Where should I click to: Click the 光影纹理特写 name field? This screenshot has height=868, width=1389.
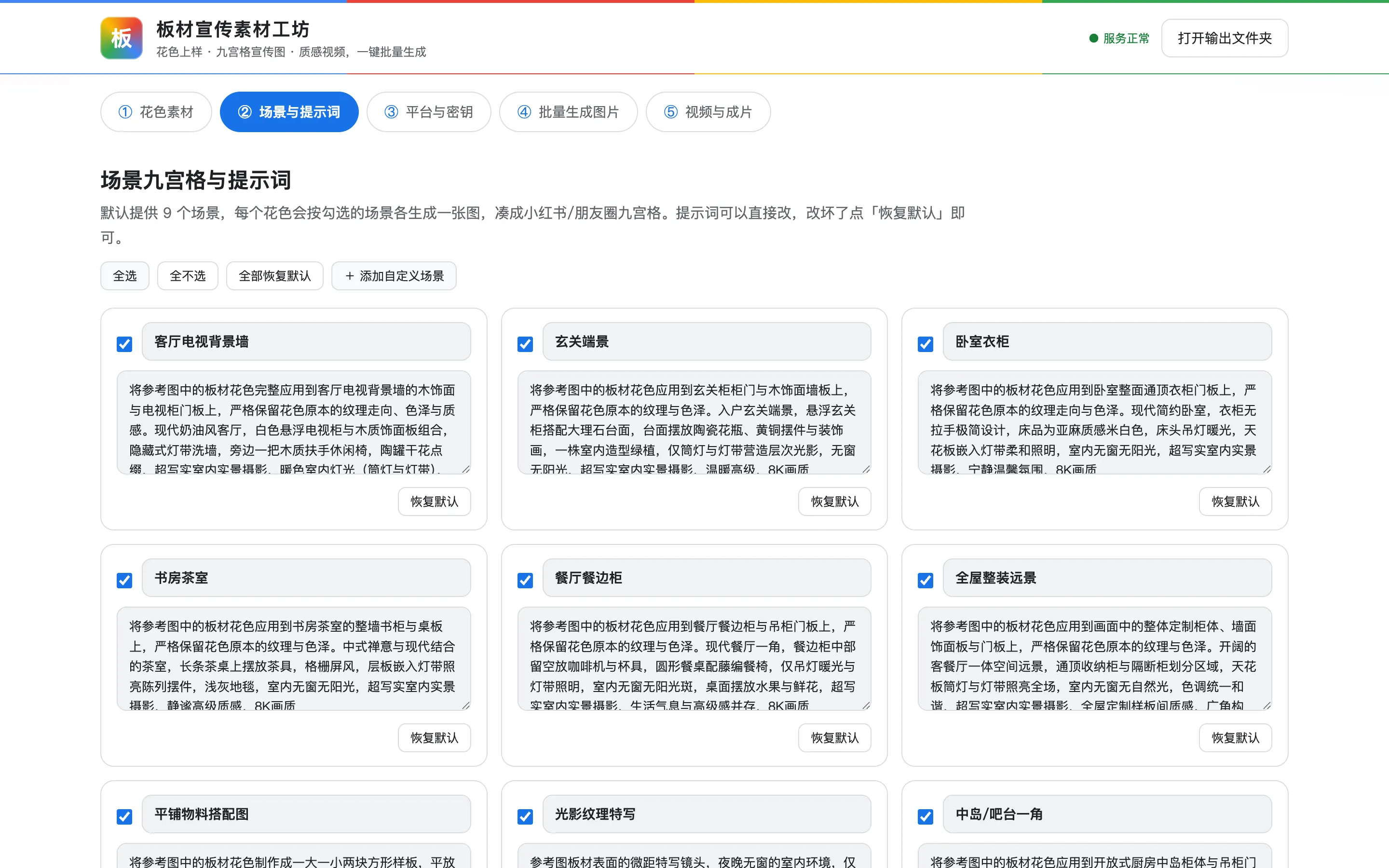click(707, 814)
